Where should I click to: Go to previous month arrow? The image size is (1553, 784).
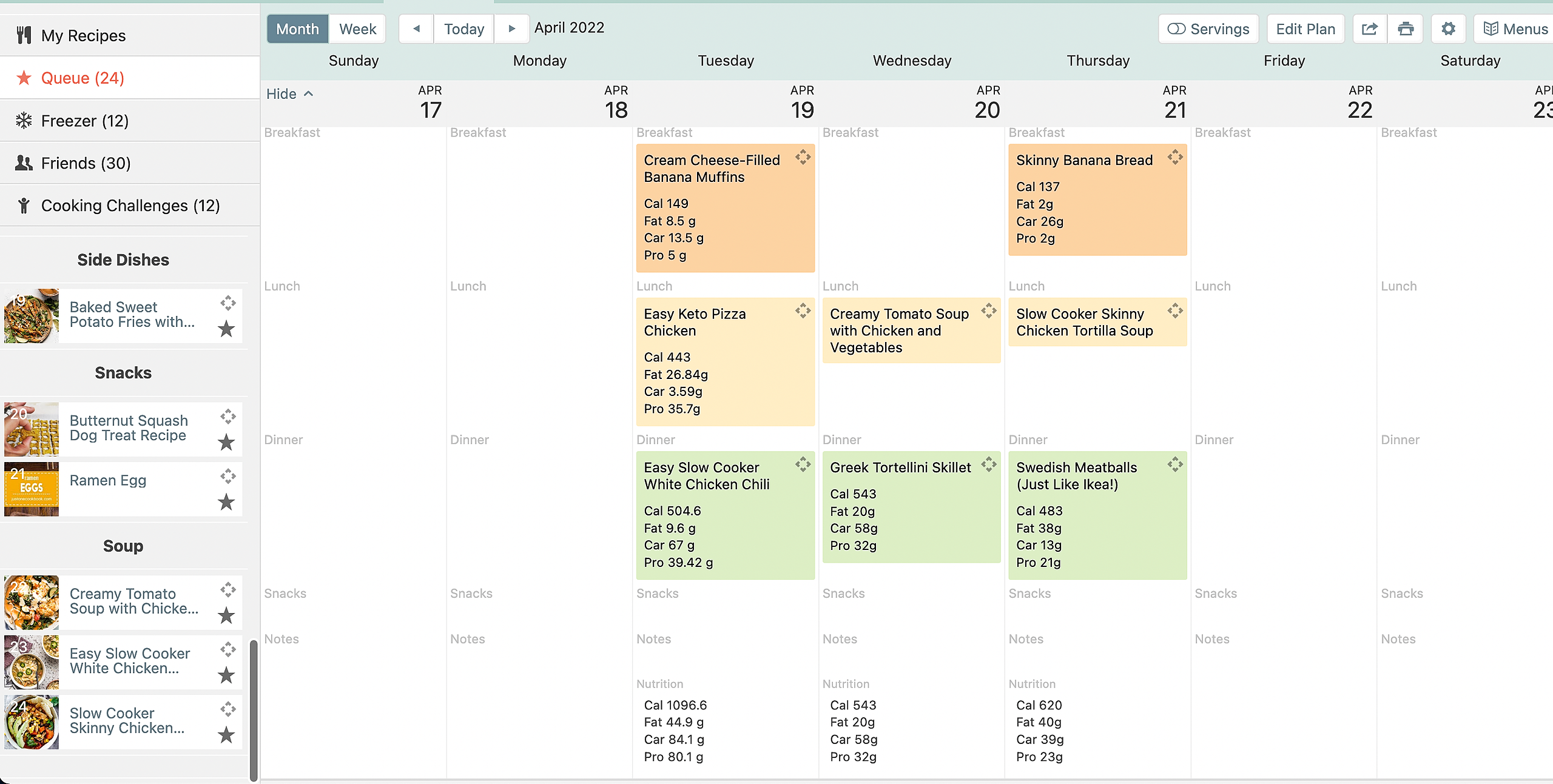[416, 29]
